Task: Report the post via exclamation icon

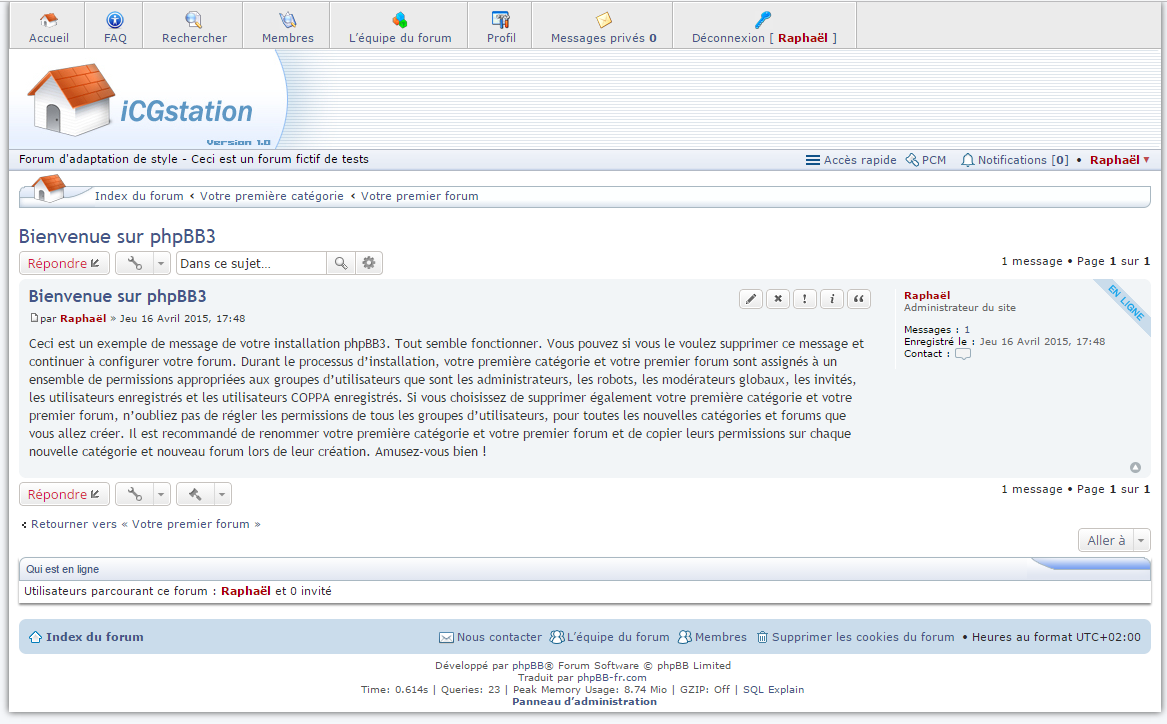Action: click(805, 299)
